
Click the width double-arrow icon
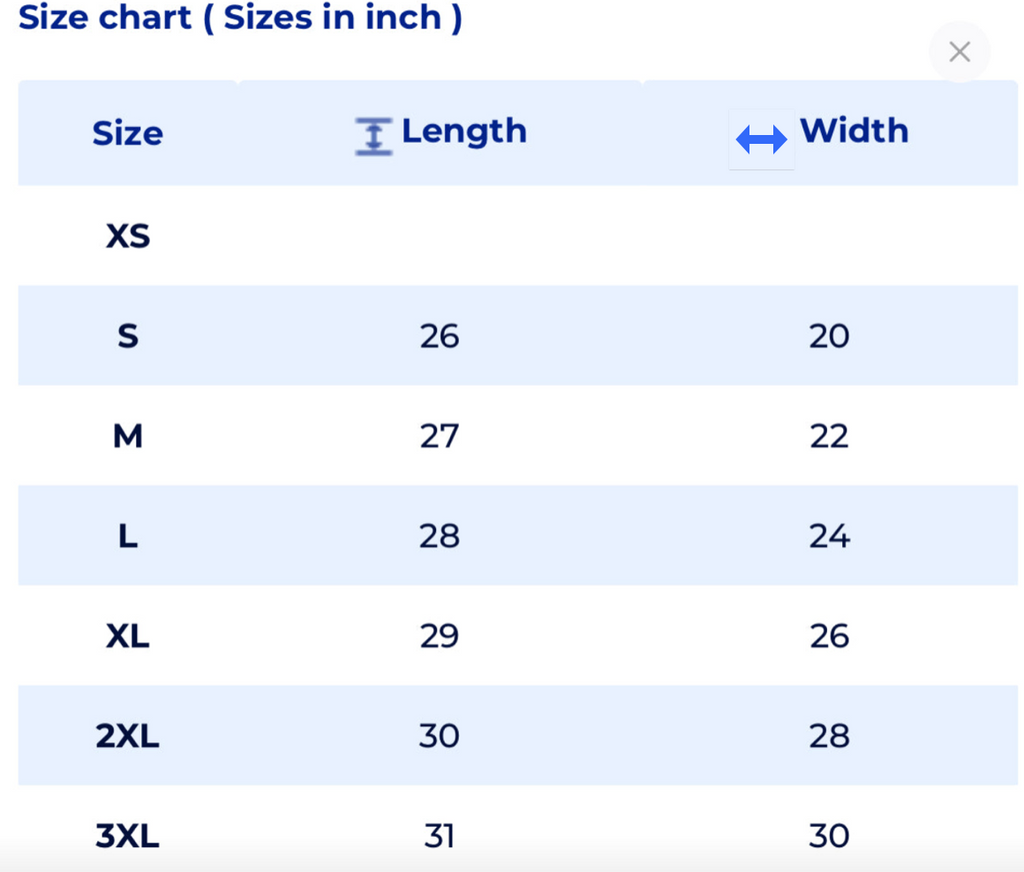tap(761, 140)
